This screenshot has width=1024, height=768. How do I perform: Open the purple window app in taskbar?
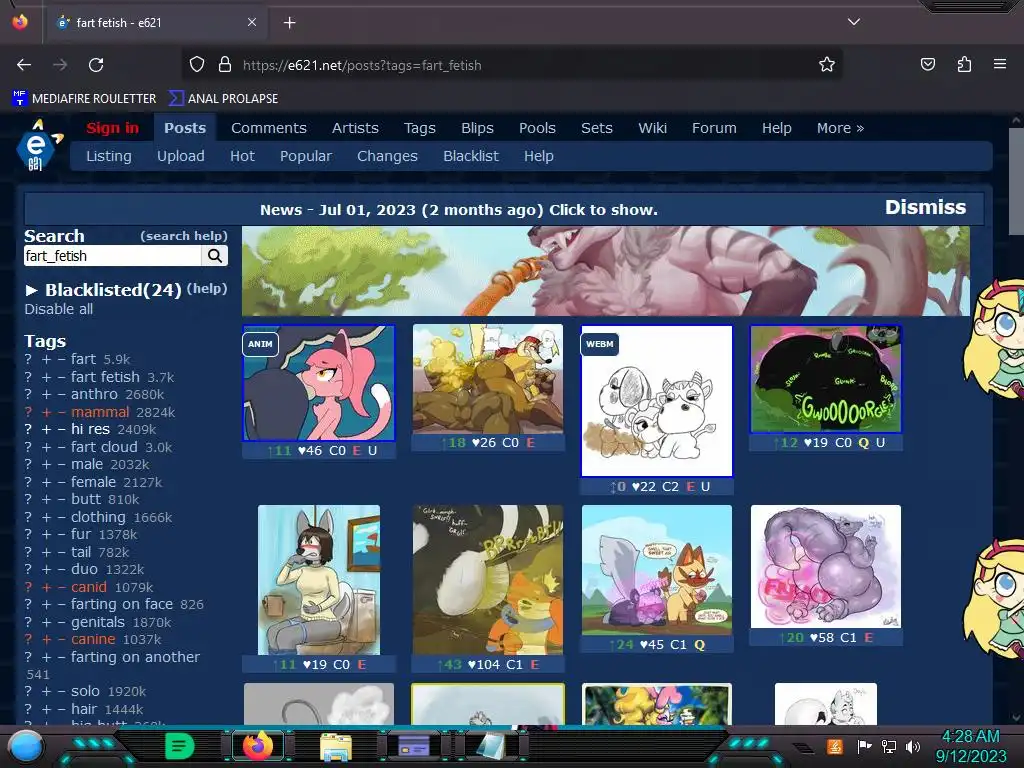pos(413,746)
